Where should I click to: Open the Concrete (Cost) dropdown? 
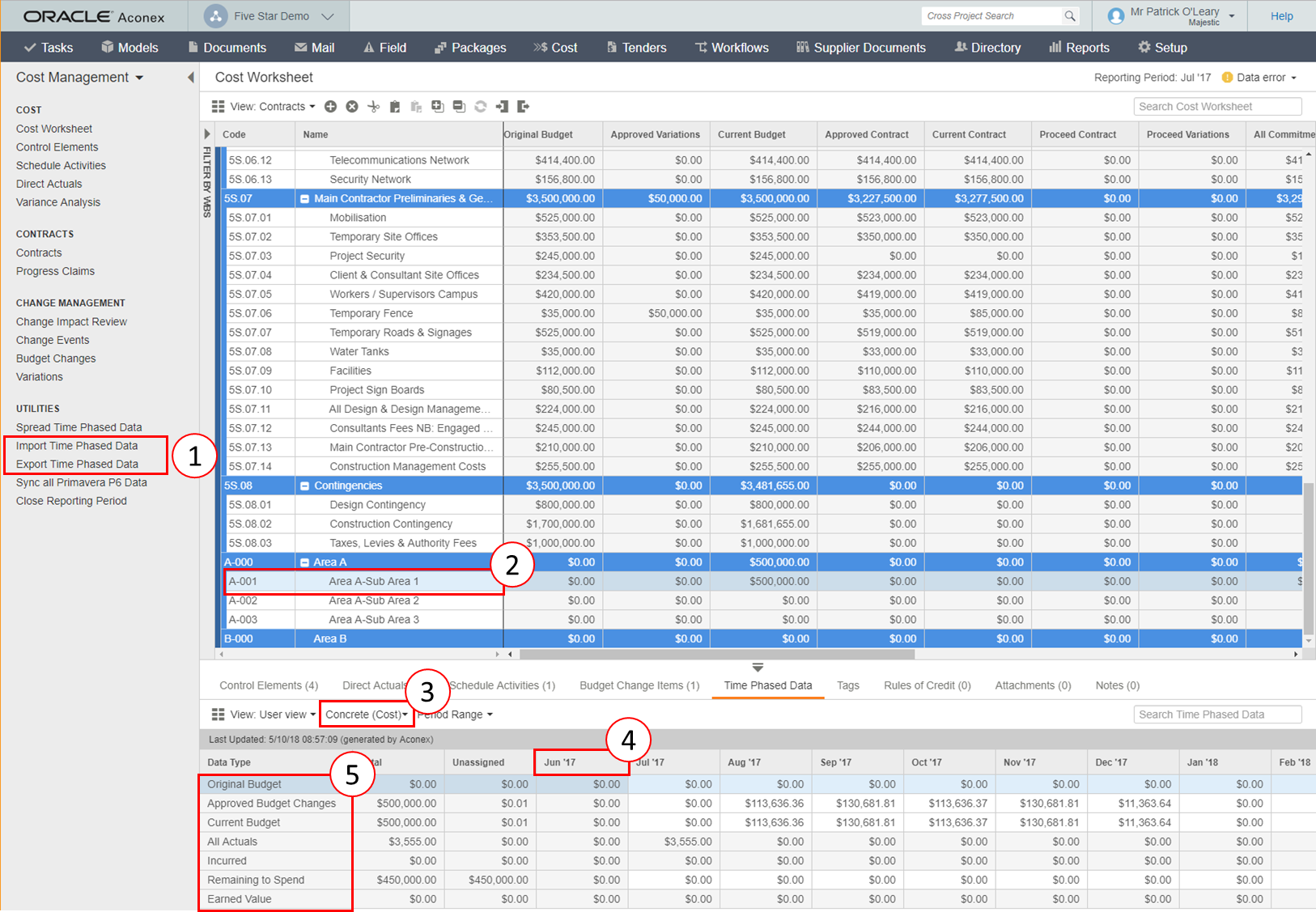pos(367,715)
